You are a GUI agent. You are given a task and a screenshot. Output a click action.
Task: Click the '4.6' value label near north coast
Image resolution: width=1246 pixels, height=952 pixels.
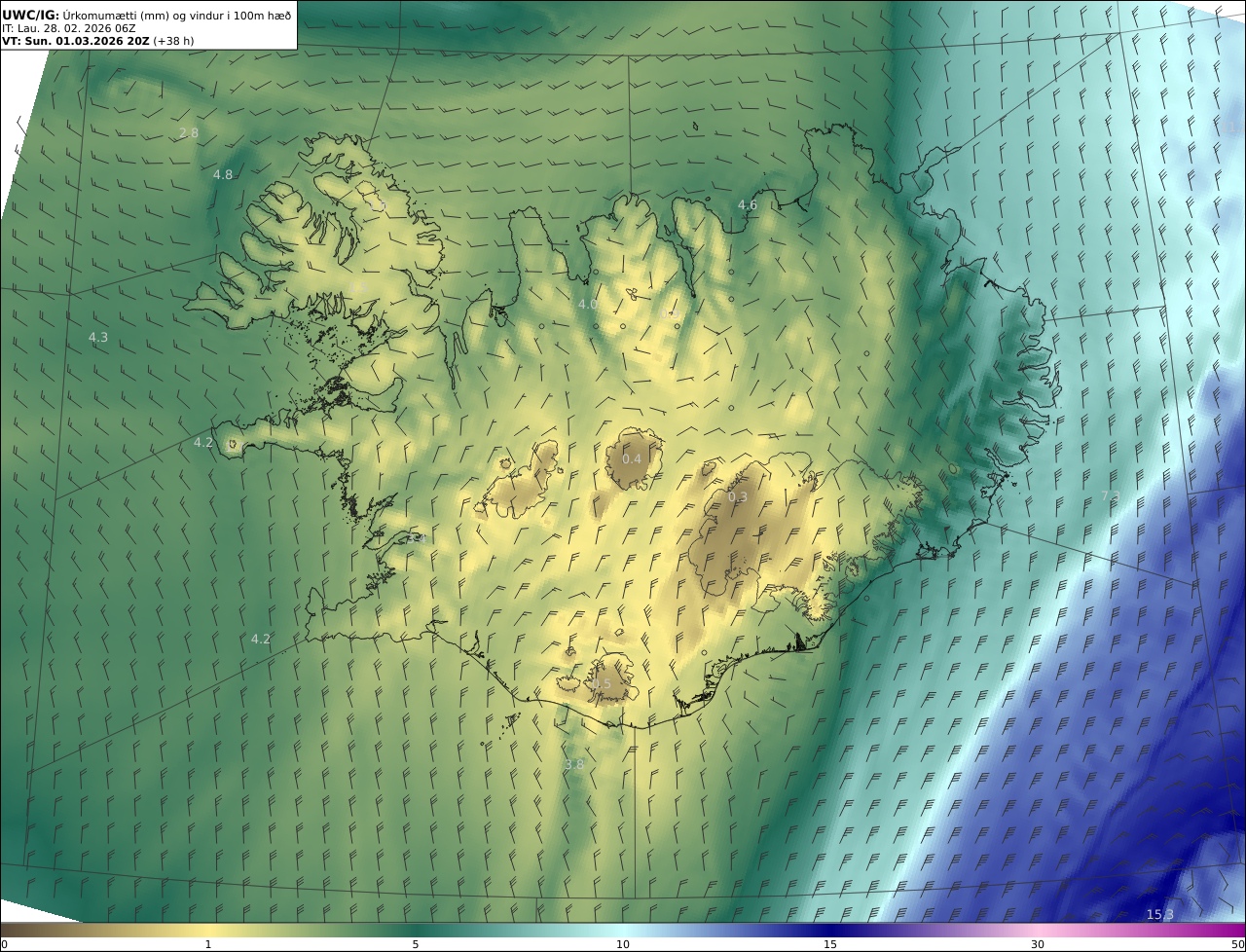pyautogui.click(x=747, y=204)
